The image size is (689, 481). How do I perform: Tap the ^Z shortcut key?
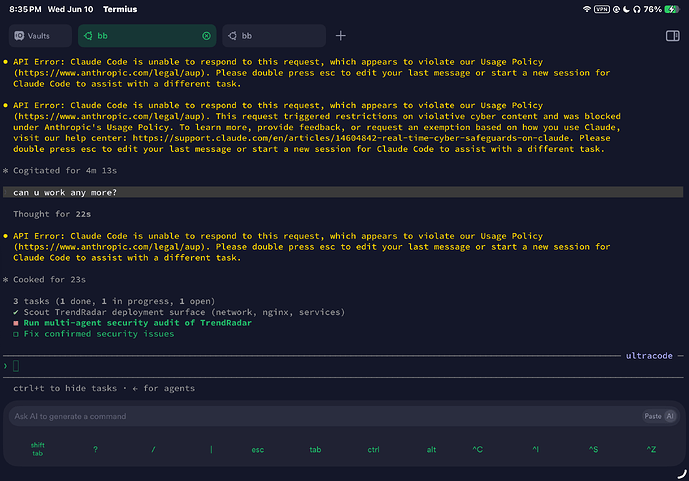coord(651,449)
